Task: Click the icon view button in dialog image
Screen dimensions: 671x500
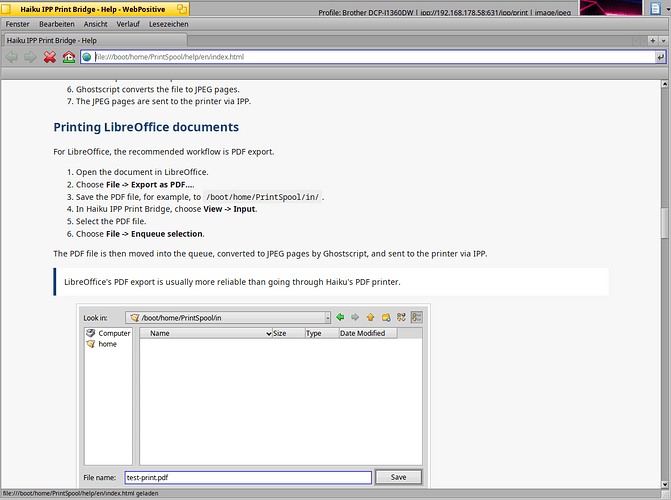Action: pyautogui.click(x=401, y=317)
